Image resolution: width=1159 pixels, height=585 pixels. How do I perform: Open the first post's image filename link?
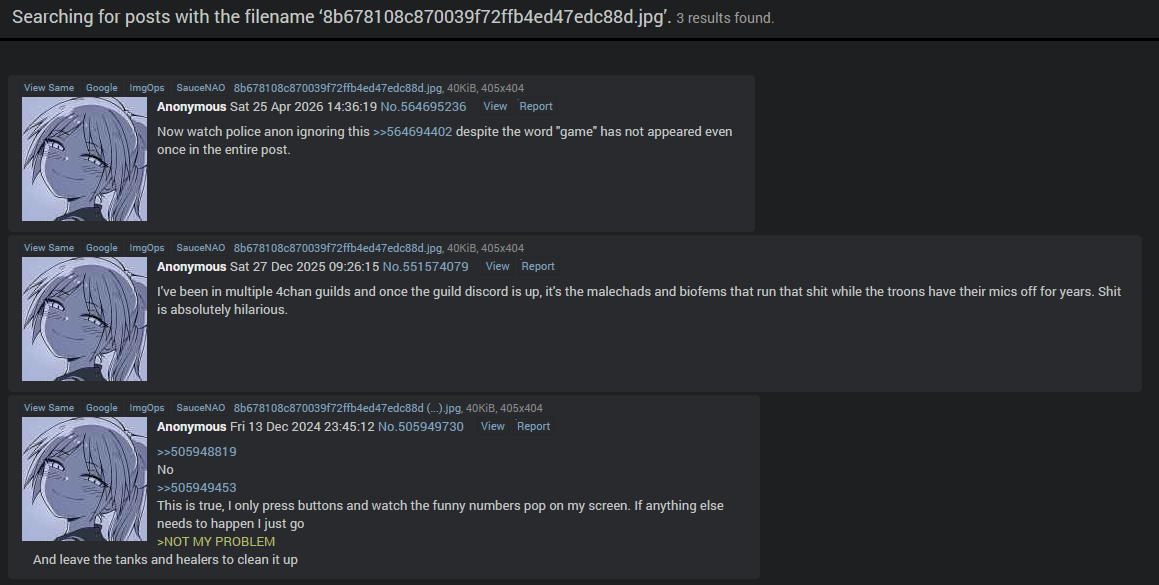click(338, 88)
